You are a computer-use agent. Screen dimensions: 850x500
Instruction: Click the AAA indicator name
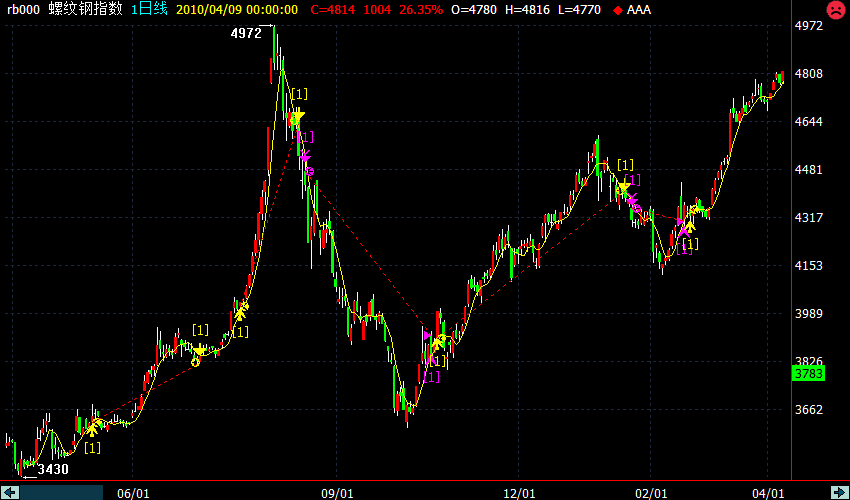[x=639, y=10]
